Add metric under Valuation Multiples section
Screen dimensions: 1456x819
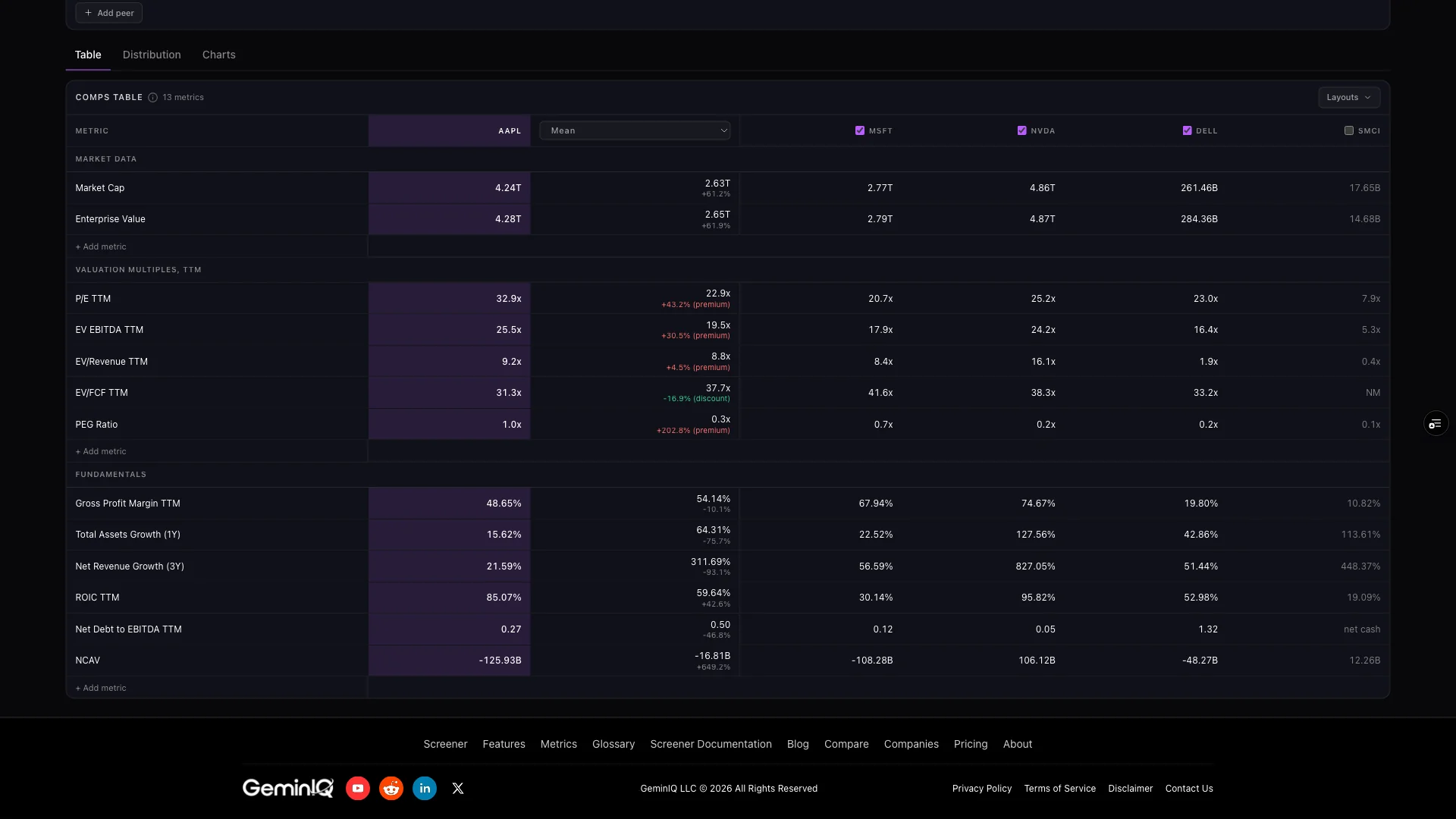click(101, 451)
